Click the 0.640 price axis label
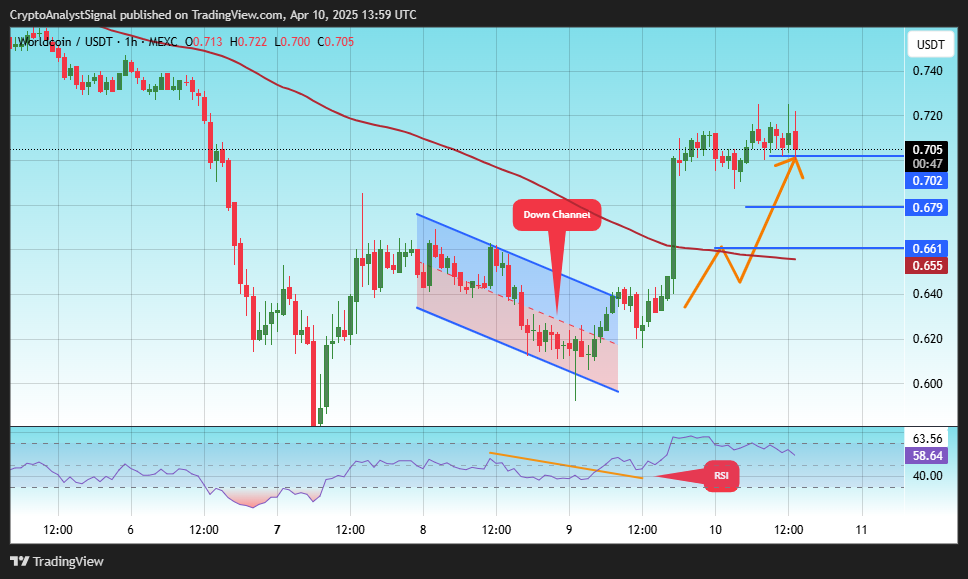Viewport: 968px width, 579px height. [927, 294]
